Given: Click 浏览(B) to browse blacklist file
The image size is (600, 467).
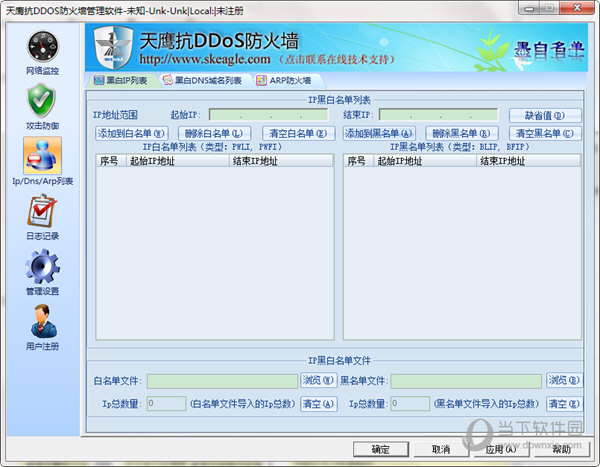Looking at the screenshot, I should [x=564, y=380].
